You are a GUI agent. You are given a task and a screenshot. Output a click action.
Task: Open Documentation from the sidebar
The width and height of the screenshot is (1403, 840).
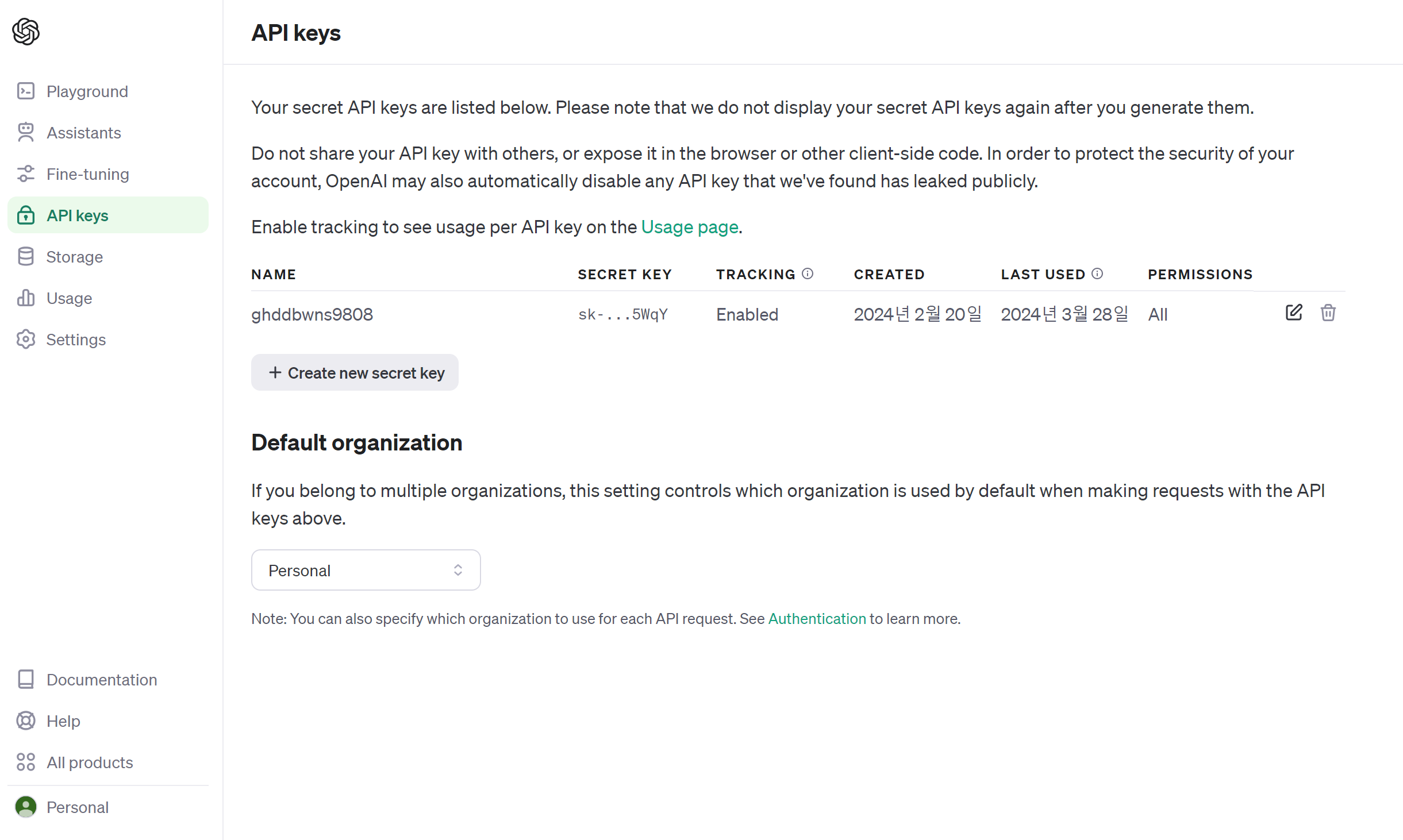coord(101,680)
